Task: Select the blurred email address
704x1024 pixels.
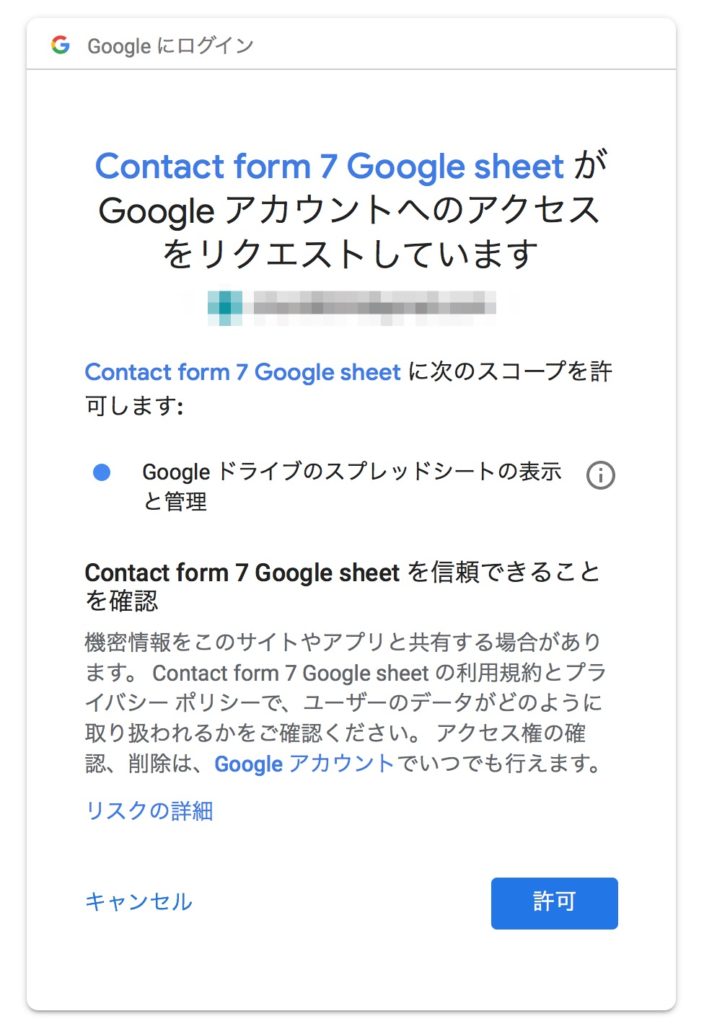Action: (374, 303)
